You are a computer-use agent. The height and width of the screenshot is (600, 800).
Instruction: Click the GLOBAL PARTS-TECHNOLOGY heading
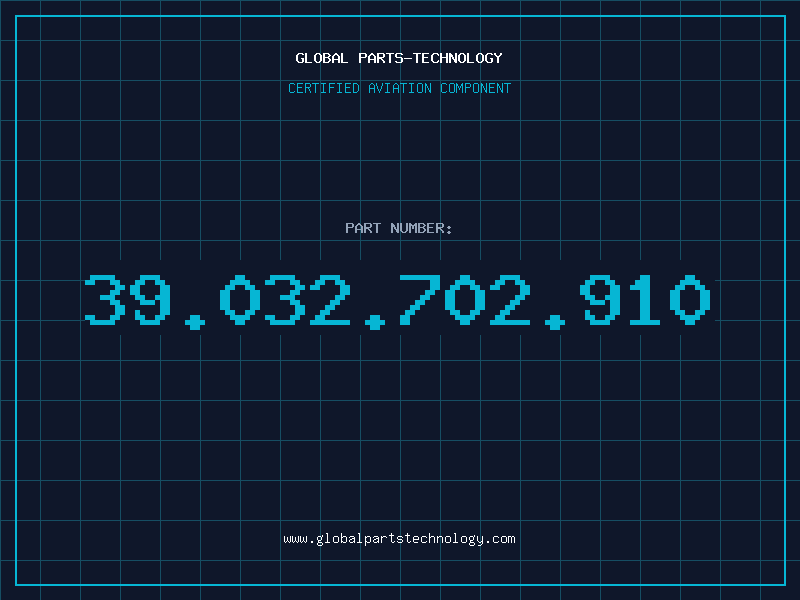[x=399, y=58]
